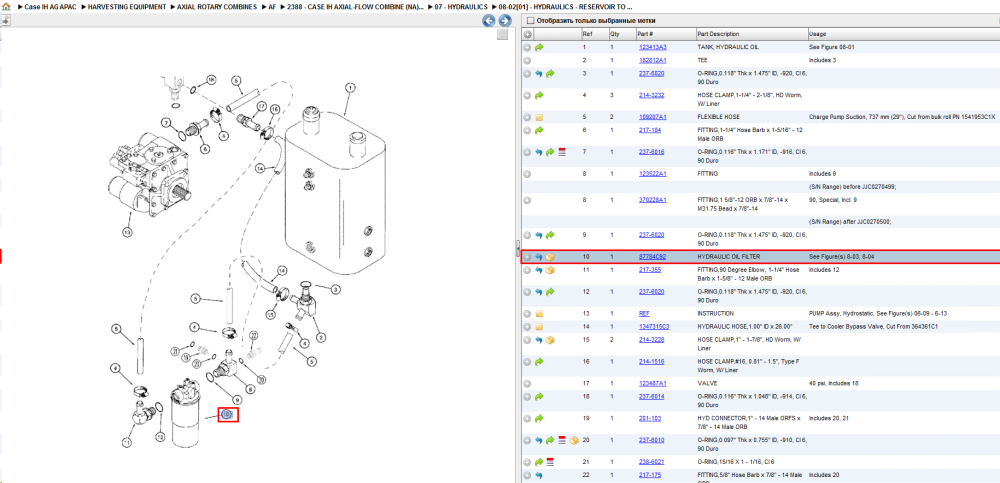Open part number link 217-355
The image size is (1000, 483).
point(649,270)
